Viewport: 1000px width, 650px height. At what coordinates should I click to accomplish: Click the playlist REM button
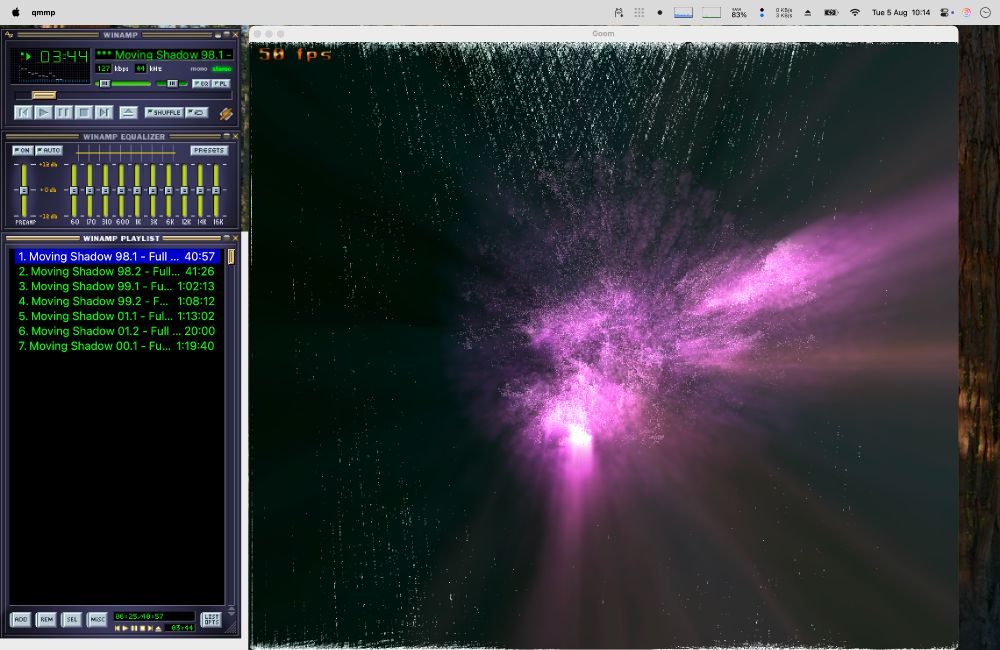click(46, 620)
